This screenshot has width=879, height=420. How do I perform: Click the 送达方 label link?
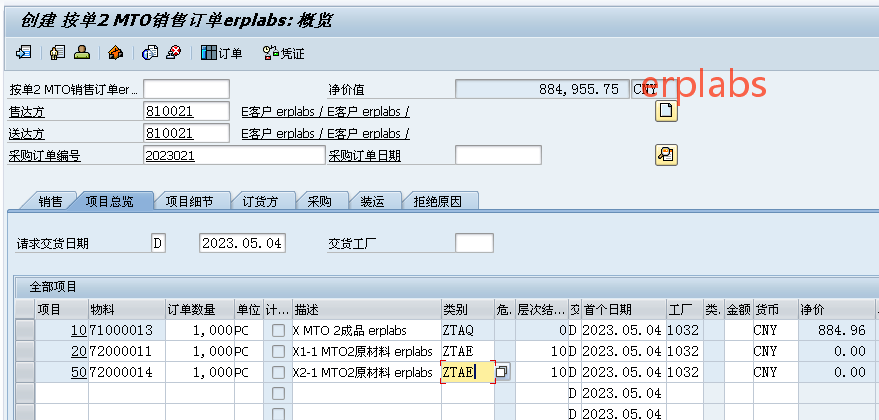point(26,134)
